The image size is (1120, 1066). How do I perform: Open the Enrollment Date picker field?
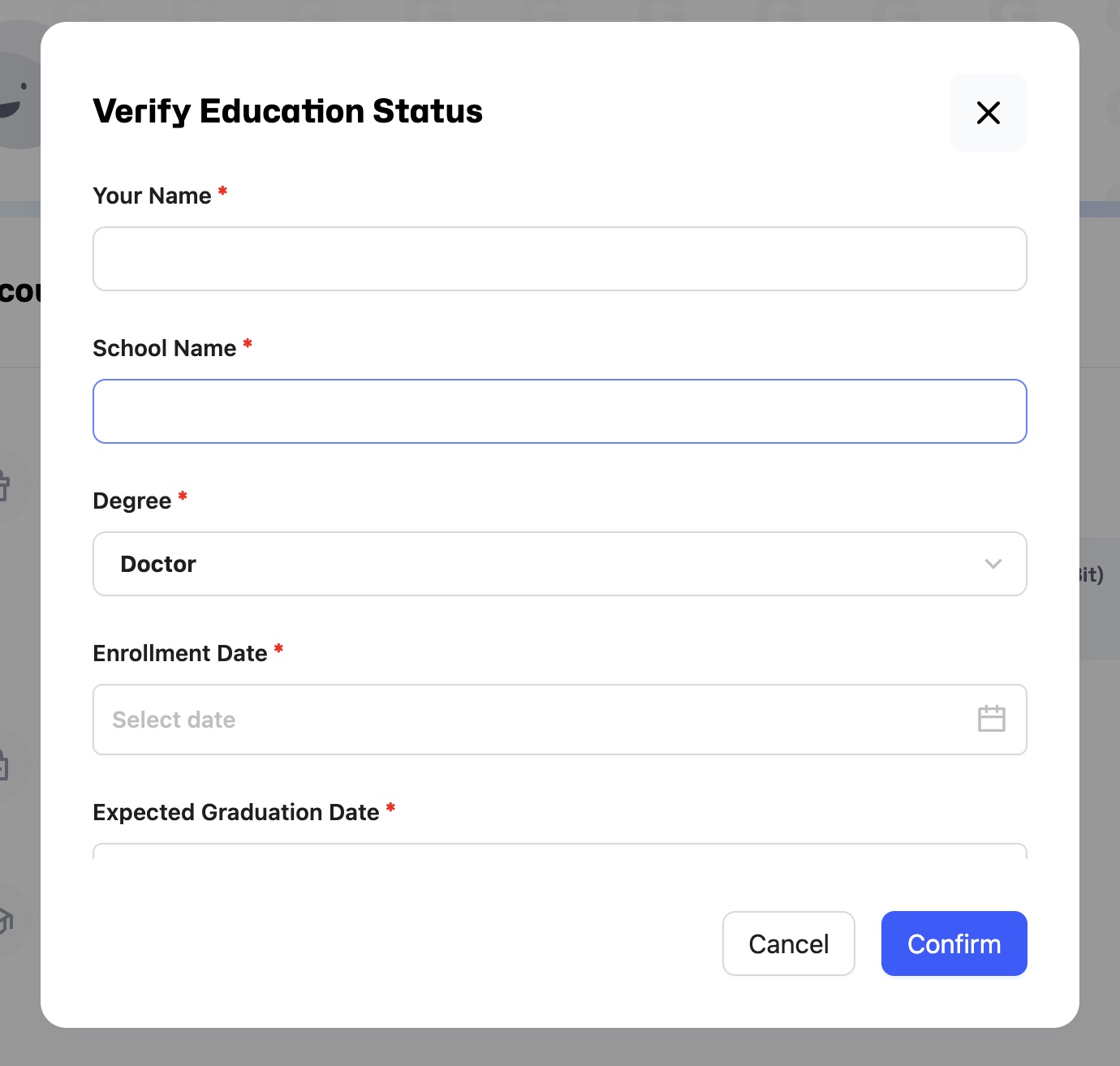(536, 720)
